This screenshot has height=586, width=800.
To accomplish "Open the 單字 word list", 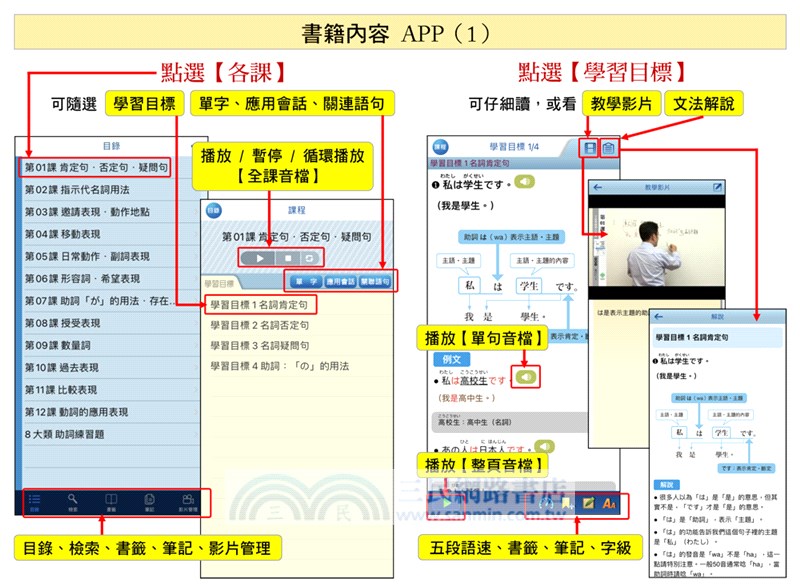I will pos(307,282).
